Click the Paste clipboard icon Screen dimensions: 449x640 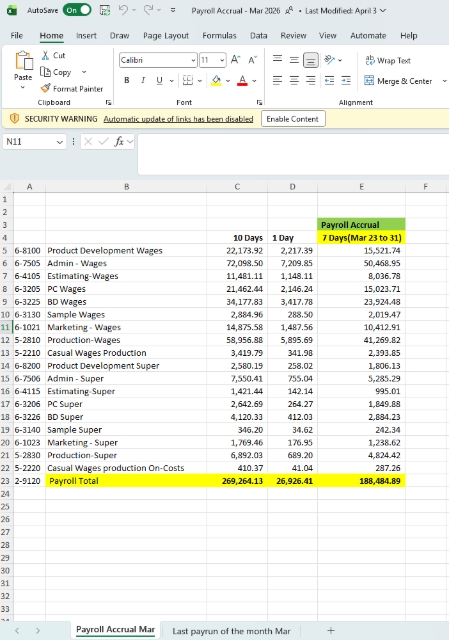(x=24, y=60)
